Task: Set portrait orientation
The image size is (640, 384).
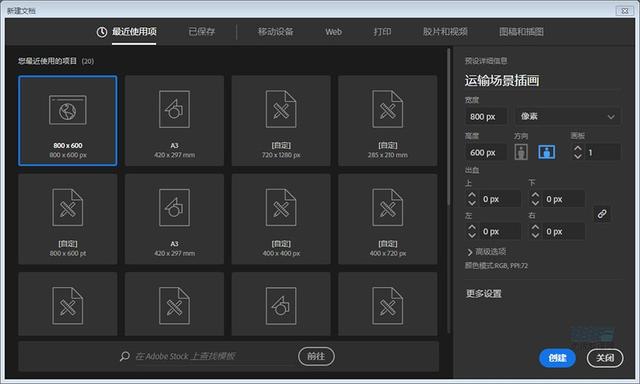Action: (521, 152)
